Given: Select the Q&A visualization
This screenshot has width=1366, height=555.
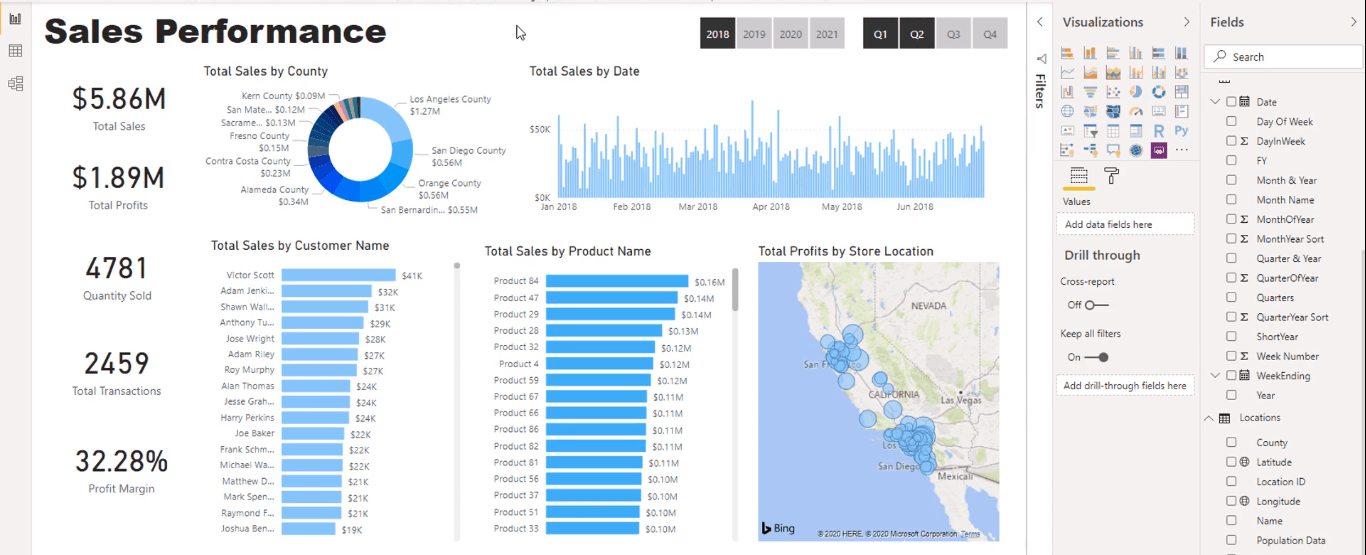Looking at the screenshot, I should [x=1113, y=149].
